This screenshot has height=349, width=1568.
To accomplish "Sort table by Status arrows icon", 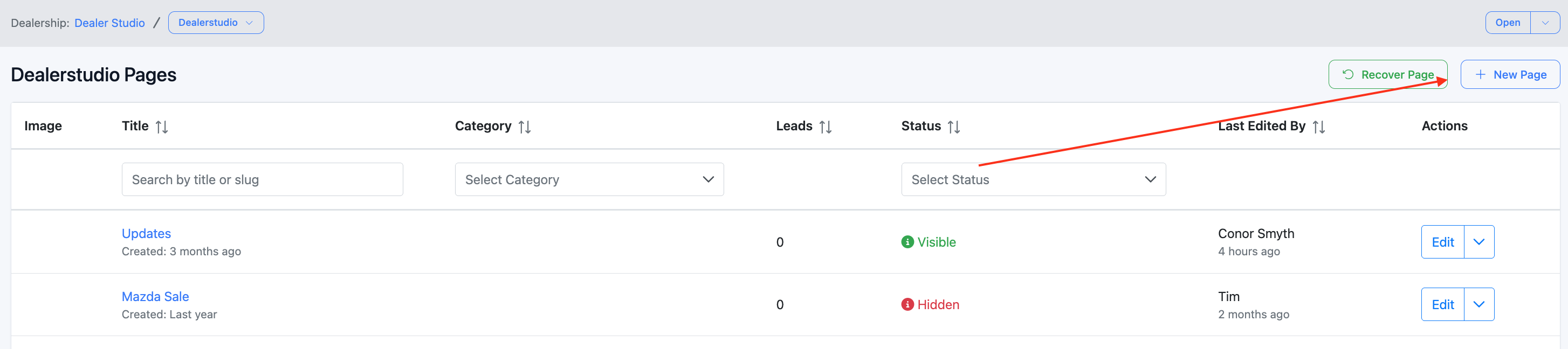I will coord(953,127).
